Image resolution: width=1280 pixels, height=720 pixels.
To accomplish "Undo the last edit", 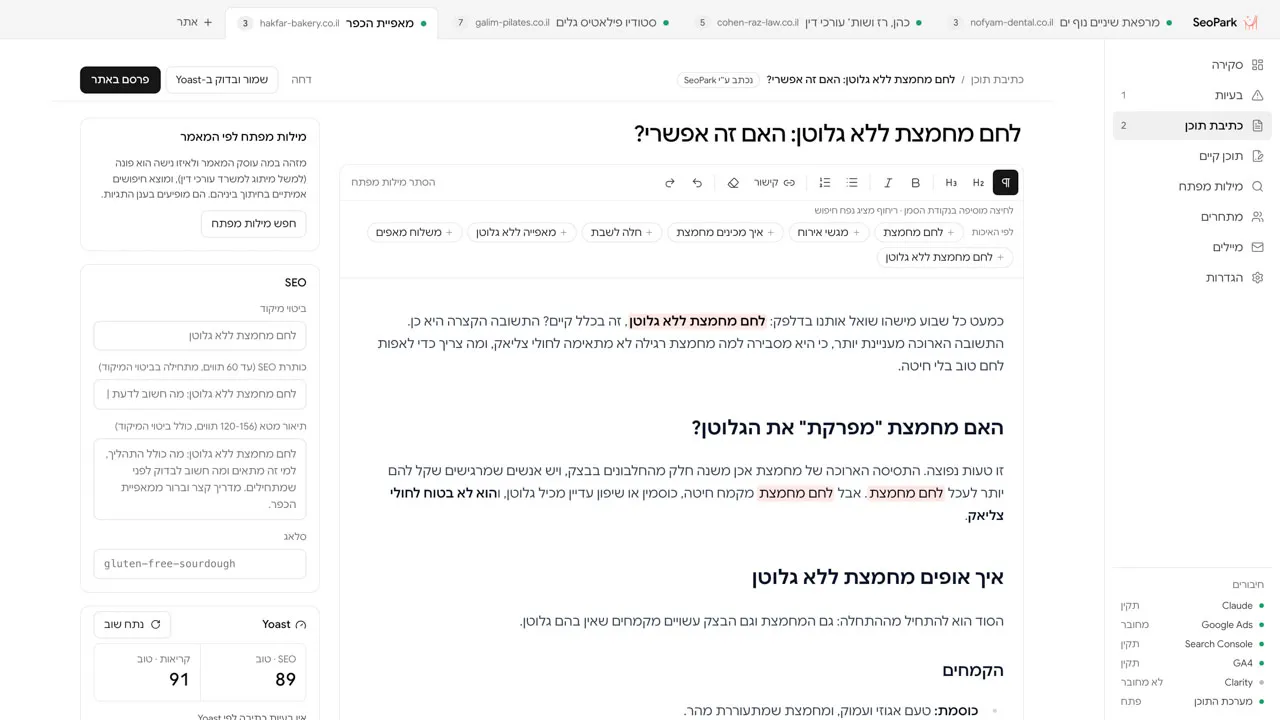I will coord(697,182).
